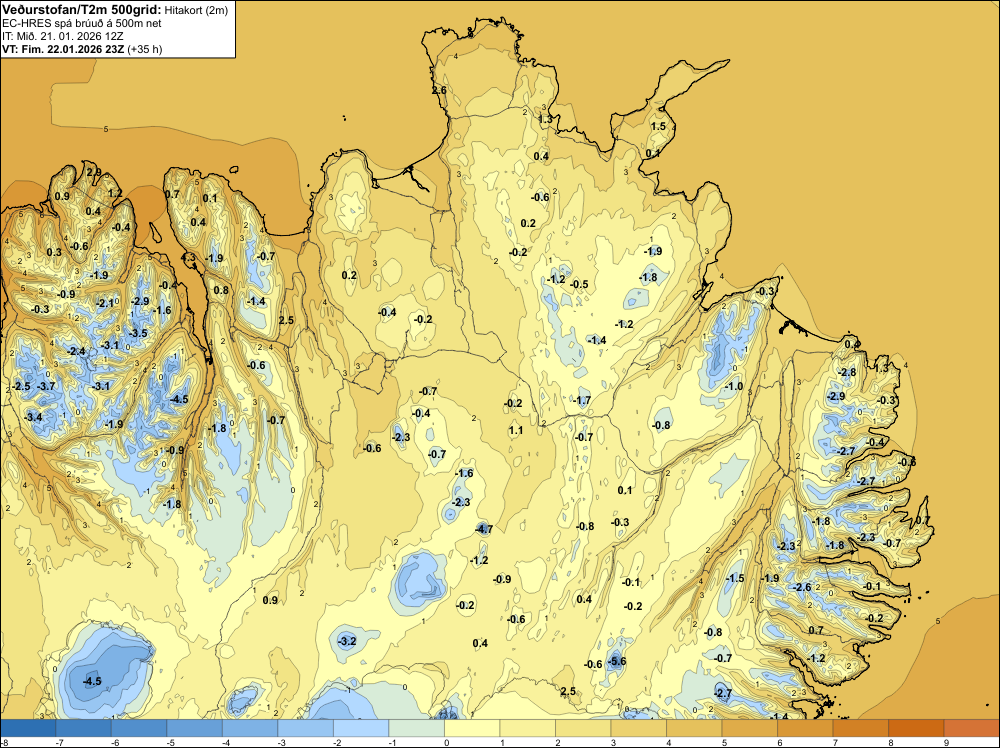Image resolution: width=1000 pixels, height=748 pixels.
Task: Click the "8" legend tick label
Action: pos(891,742)
